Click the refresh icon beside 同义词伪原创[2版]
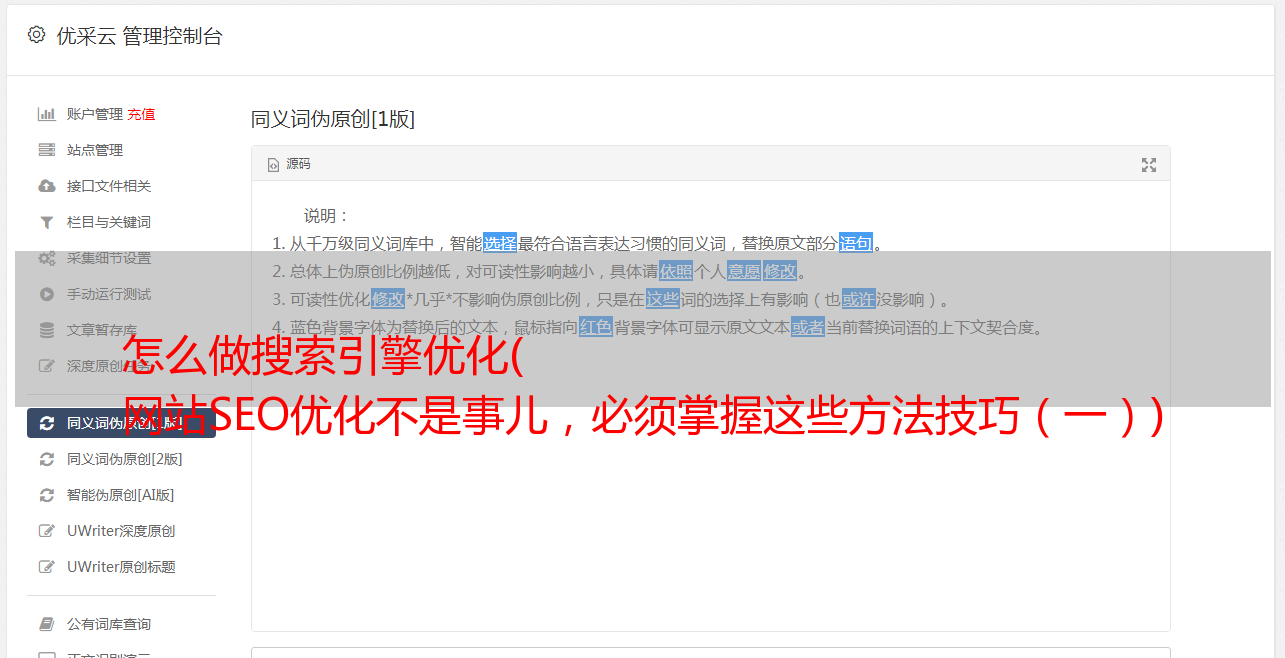Screen dimensions: 1285x658 coord(46,459)
